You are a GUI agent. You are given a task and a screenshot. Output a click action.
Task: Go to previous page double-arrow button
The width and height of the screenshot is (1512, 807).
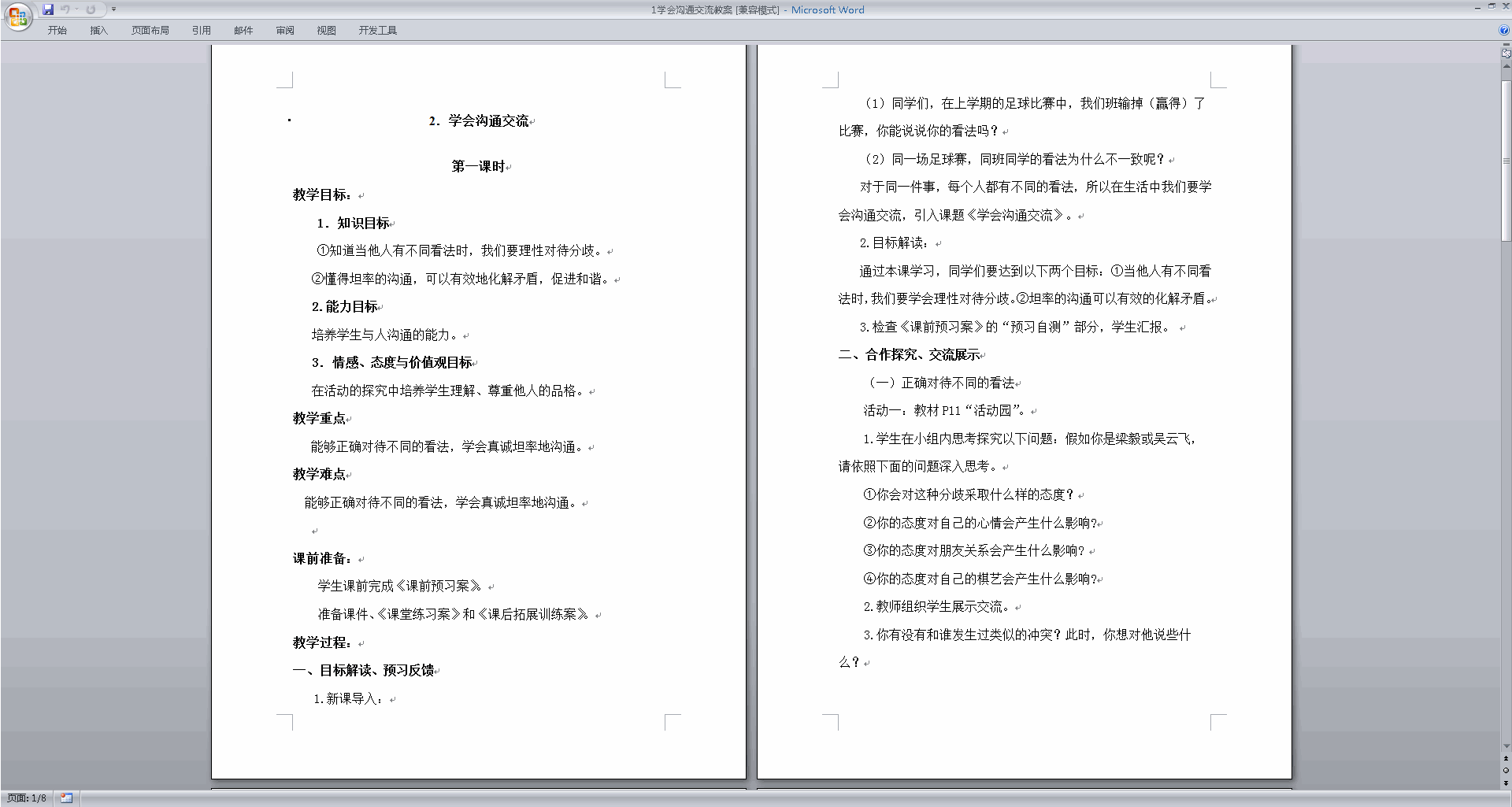tap(1506, 758)
